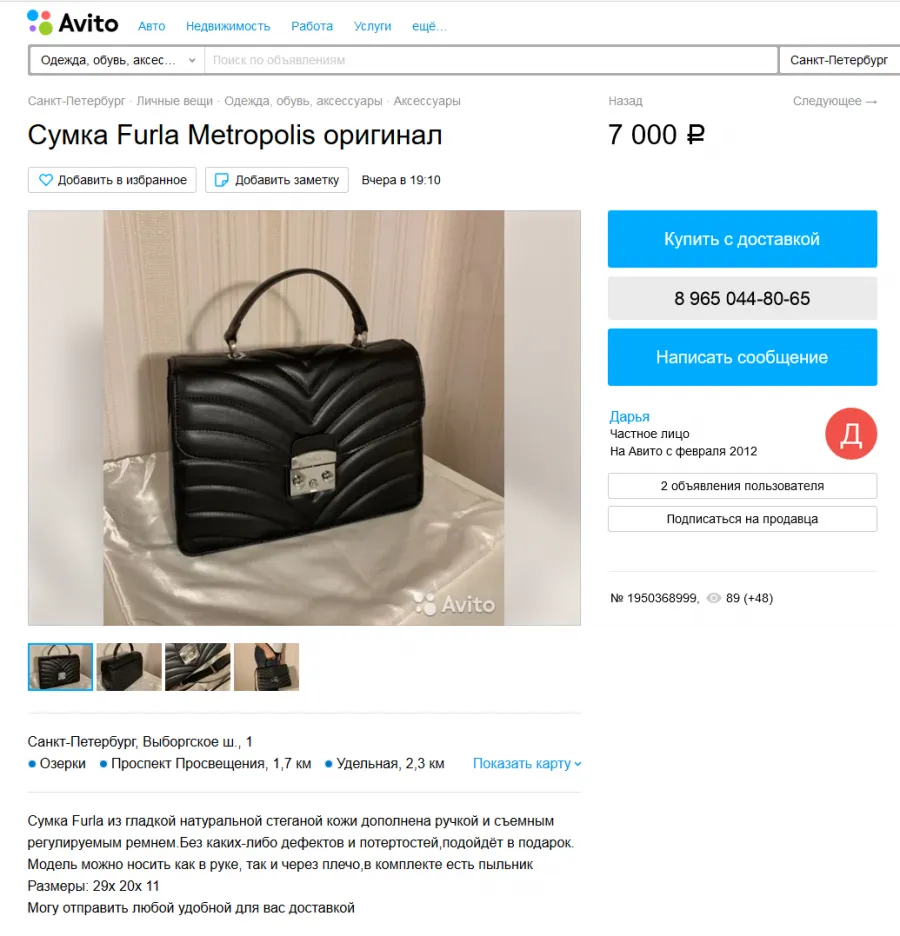Open the Одежда, обувь category dropdown
Viewport: 900px width, 936px height.
click(118, 60)
